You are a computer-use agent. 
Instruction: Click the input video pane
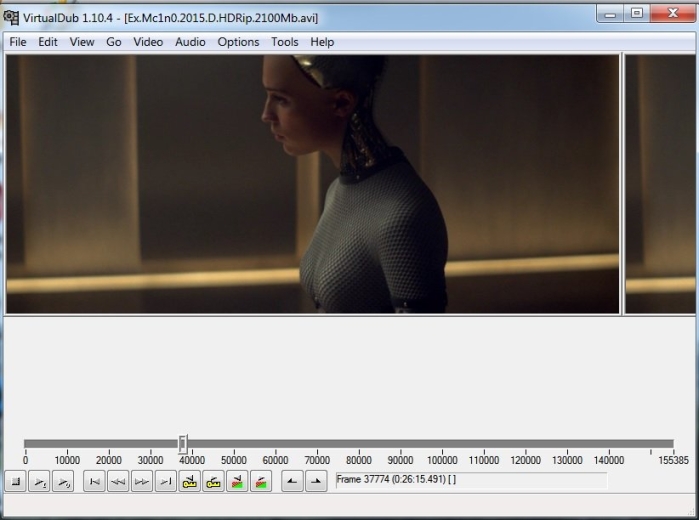click(x=312, y=184)
